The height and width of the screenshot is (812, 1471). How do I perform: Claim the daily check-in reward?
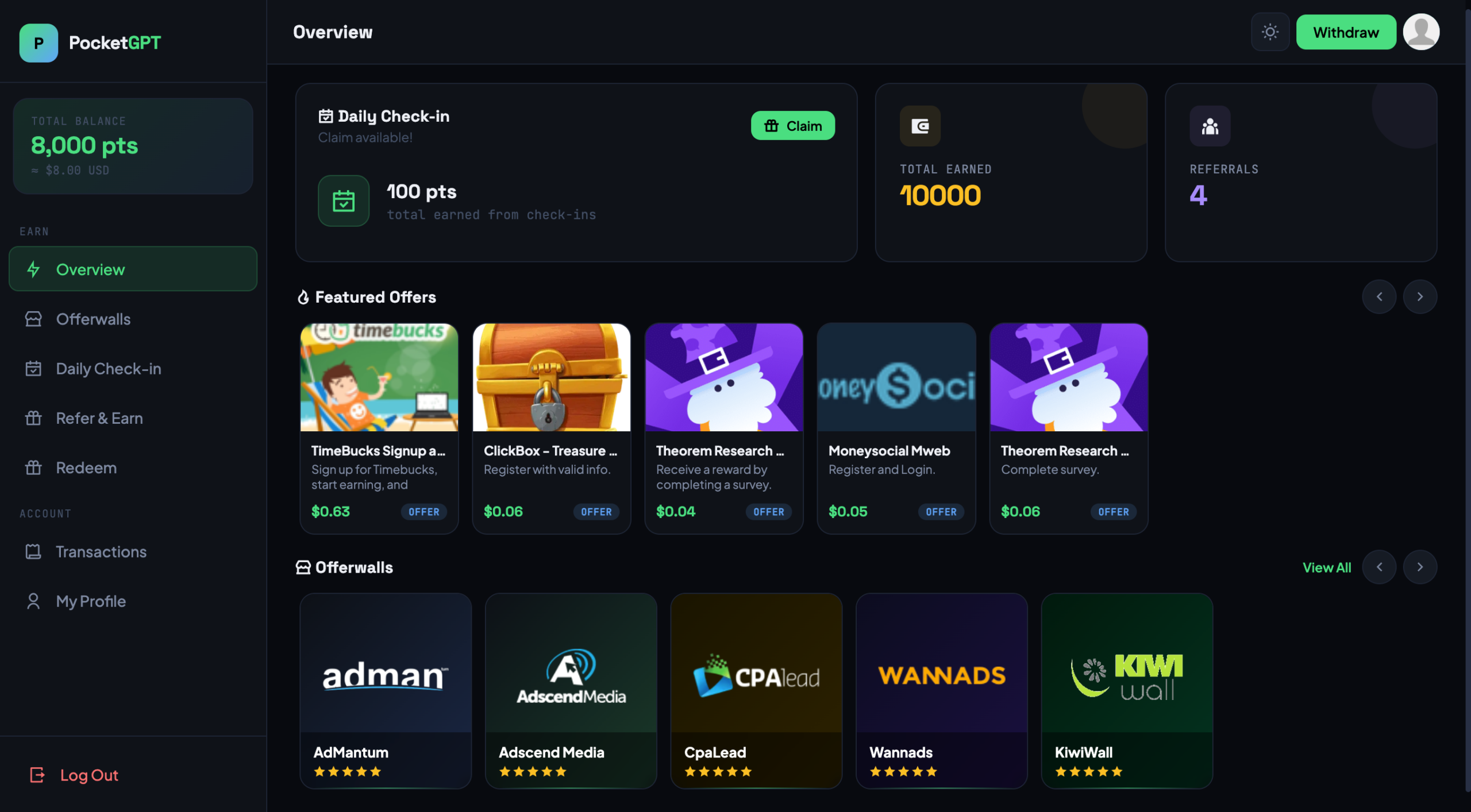[x=792, y=126]
